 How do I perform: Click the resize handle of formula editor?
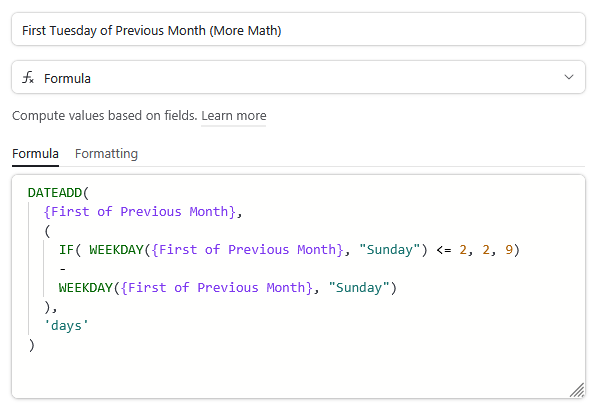click(576, 390)
